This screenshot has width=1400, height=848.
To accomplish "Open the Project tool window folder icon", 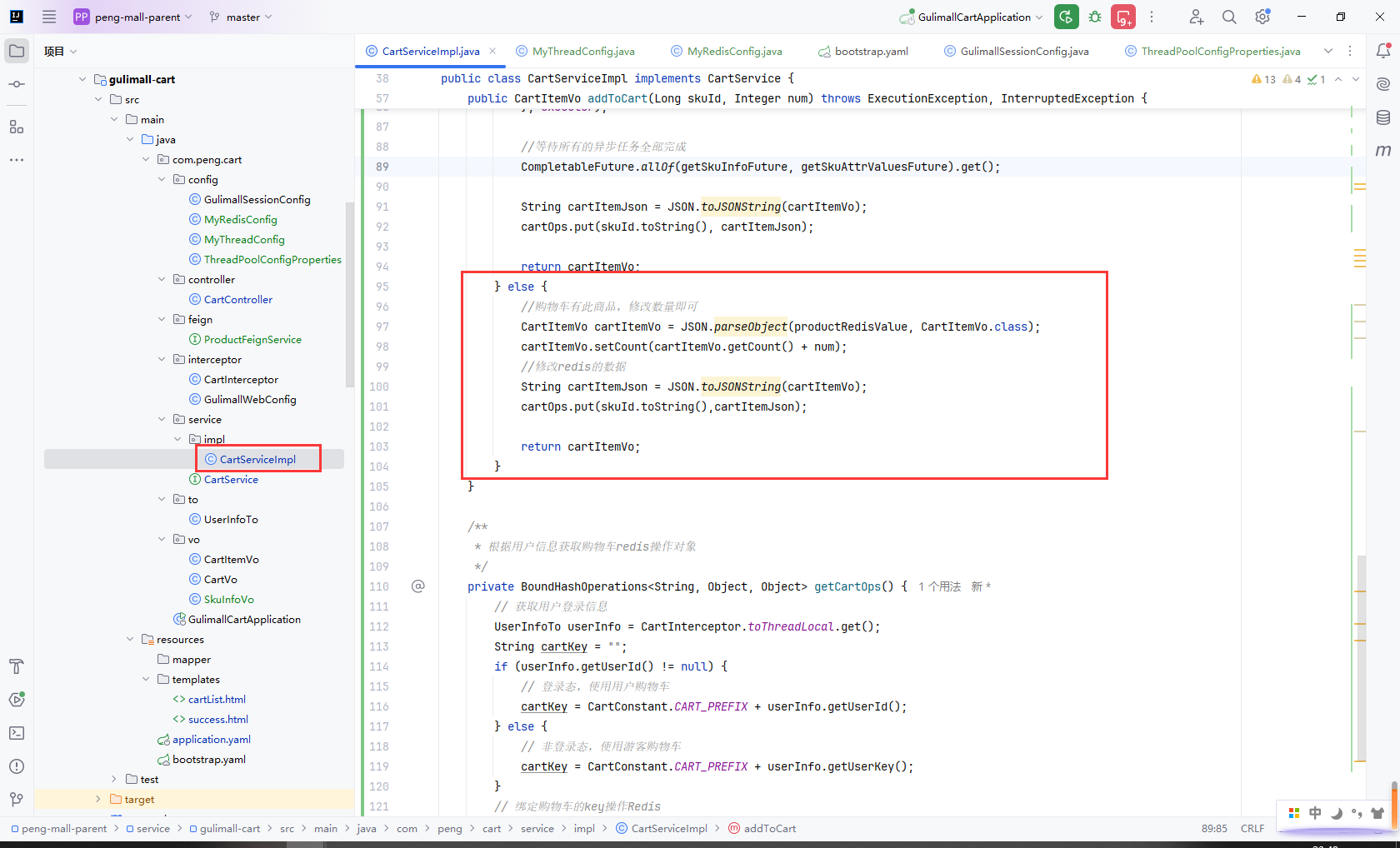I will click(17, 51).
